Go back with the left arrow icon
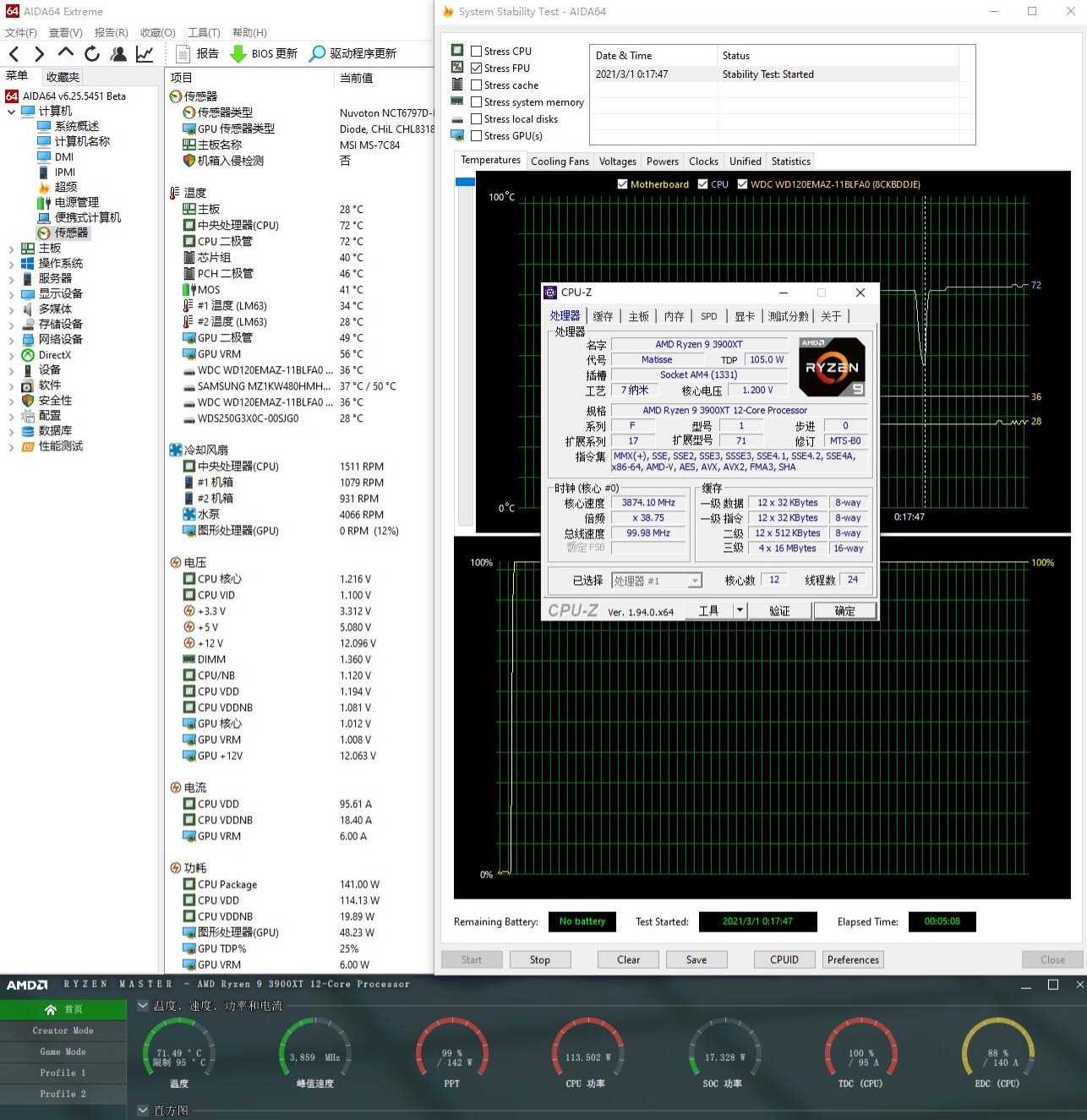Screen dimensions: 1087x1120 [14, 54]
